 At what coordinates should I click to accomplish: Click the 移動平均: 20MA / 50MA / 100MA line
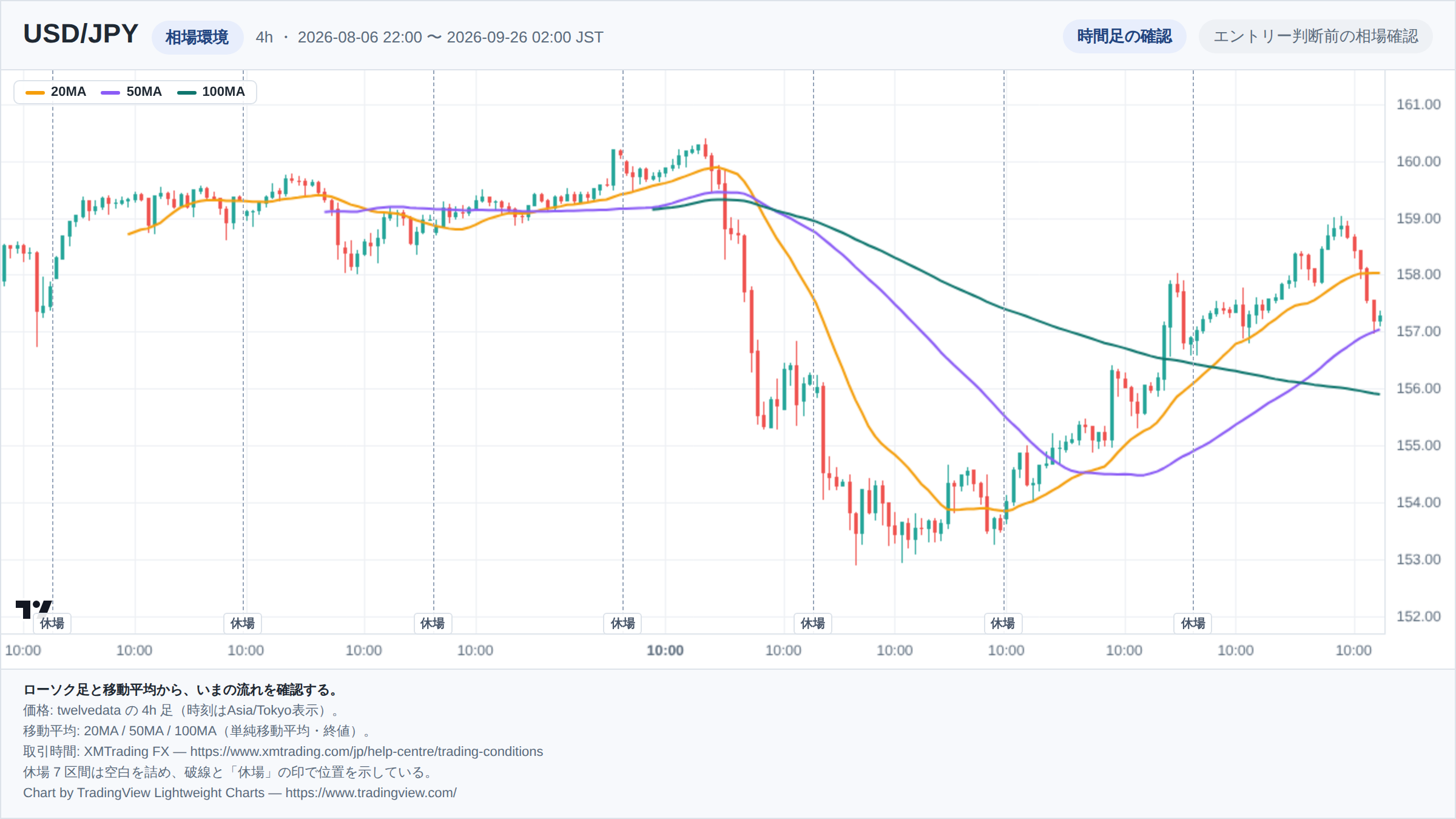[x=197, y=731]
